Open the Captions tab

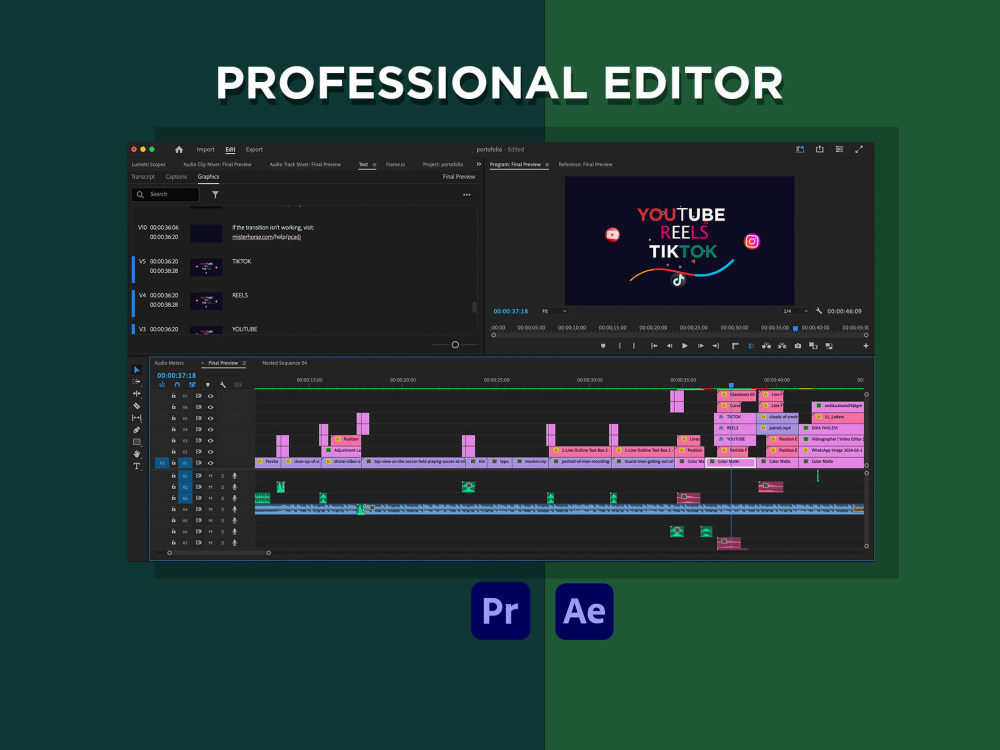(176, 177)
